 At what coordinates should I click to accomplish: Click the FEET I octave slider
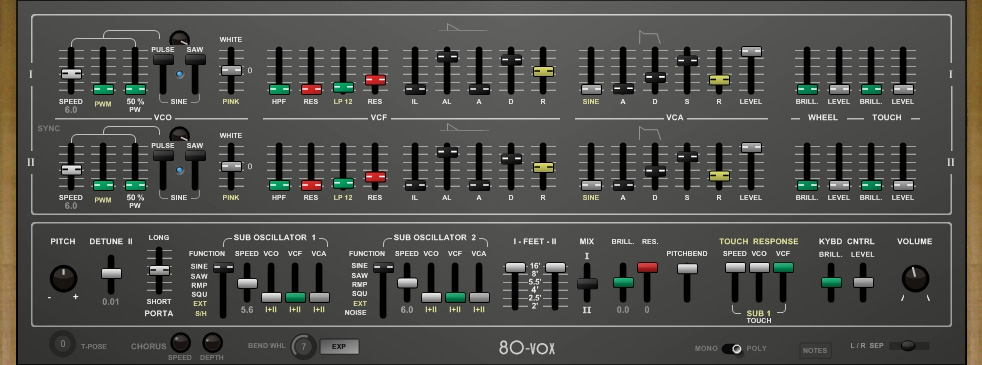(515, 267)
